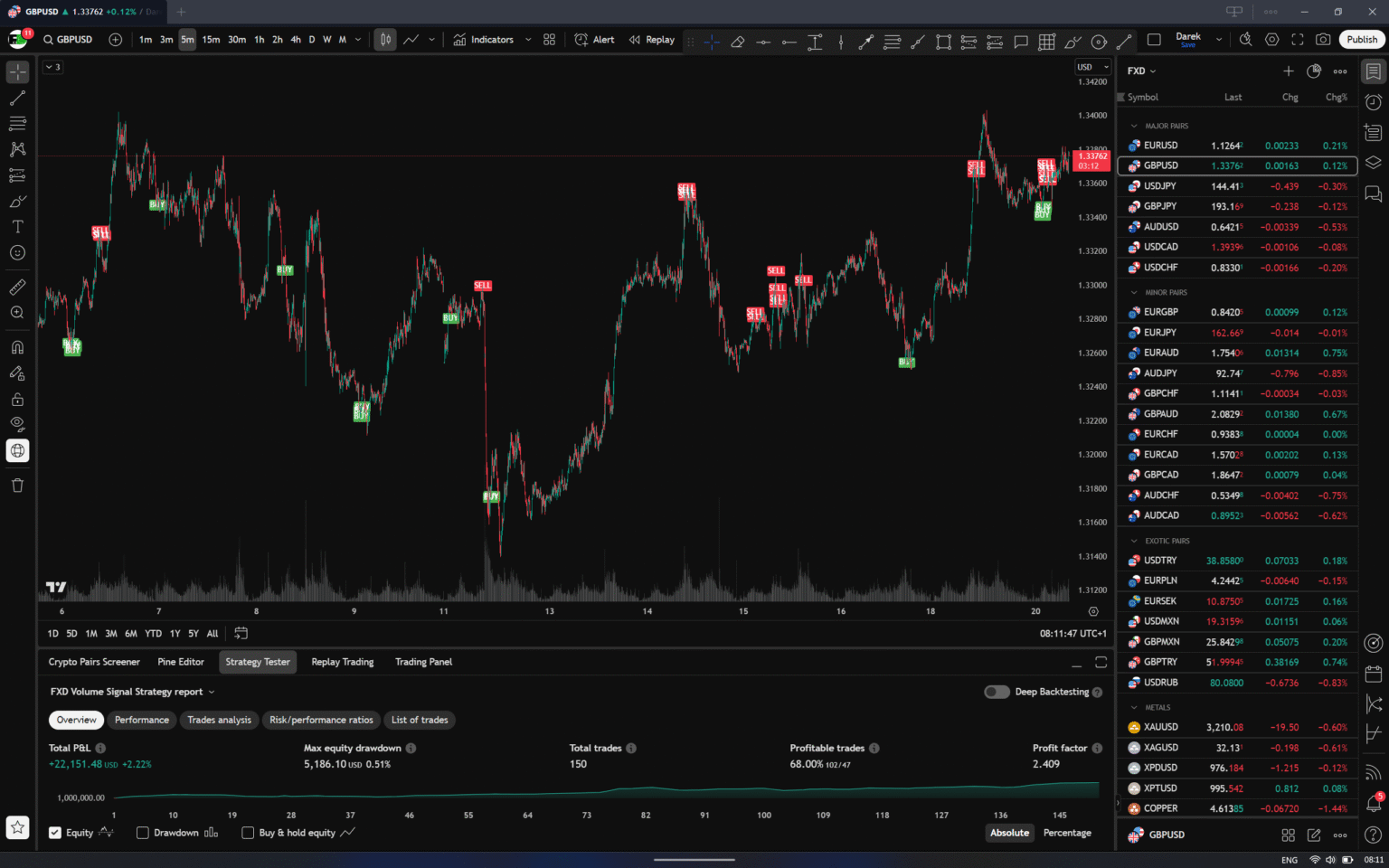Open the Watchlist panel icon

point(1371,71)
